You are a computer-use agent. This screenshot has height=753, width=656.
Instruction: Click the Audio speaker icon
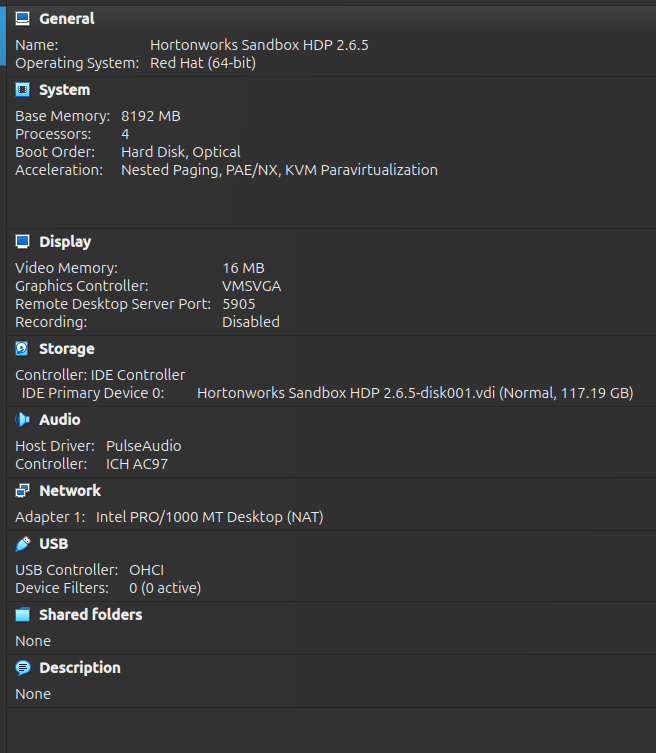coord(23,420)
